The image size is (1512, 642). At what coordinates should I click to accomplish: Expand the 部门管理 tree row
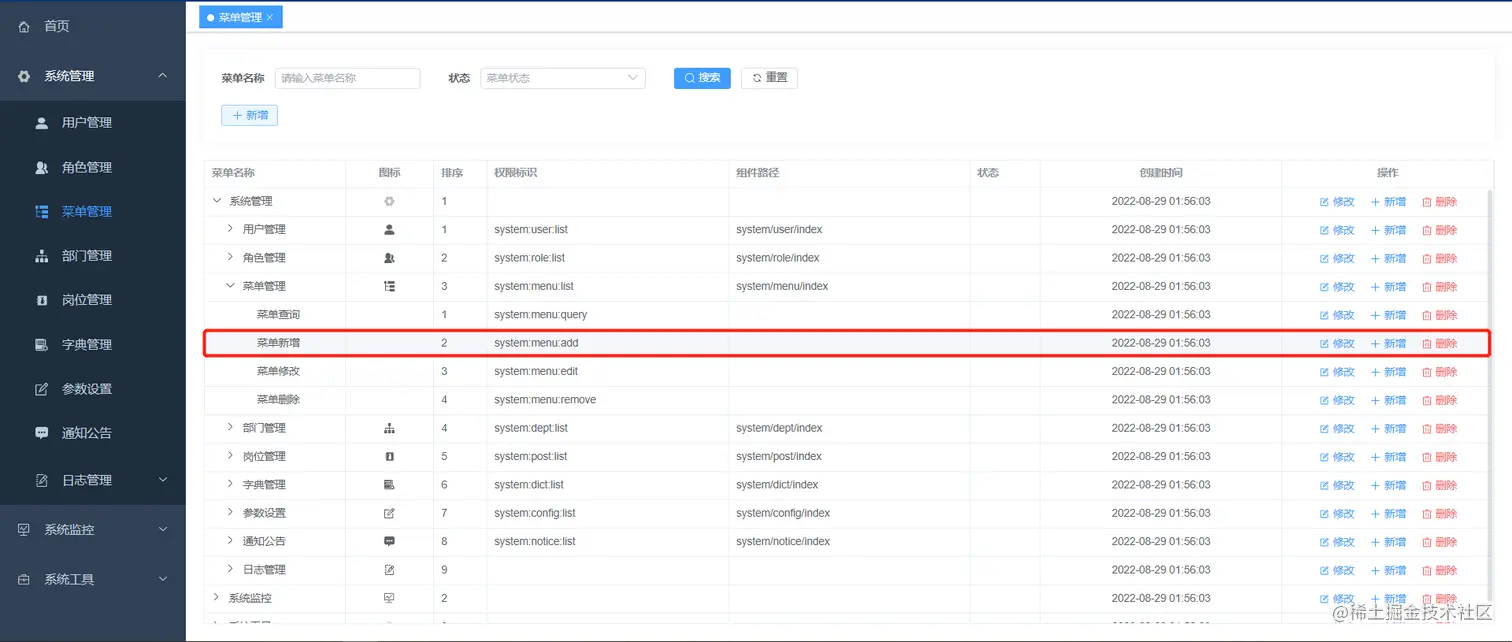coord(231,428)
